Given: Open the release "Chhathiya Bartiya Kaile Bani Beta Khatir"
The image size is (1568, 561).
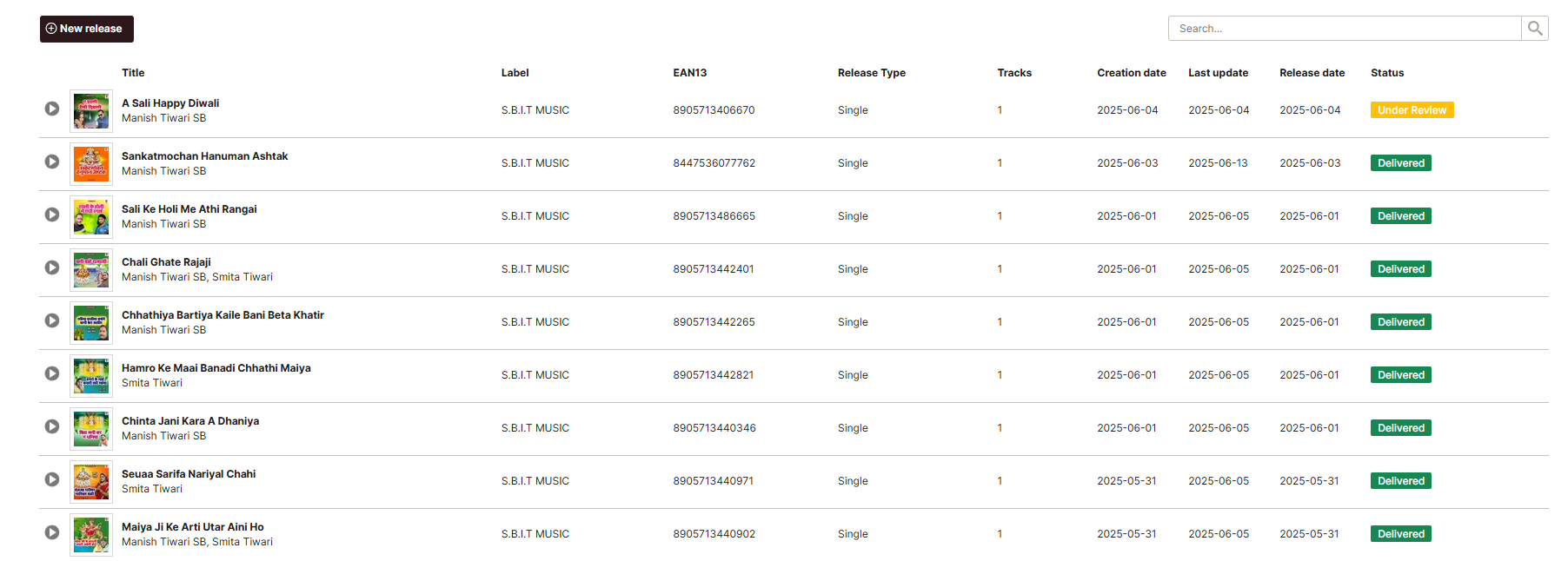Looking at the screenshot, I should pyautogui.click(x=222, y=314).
